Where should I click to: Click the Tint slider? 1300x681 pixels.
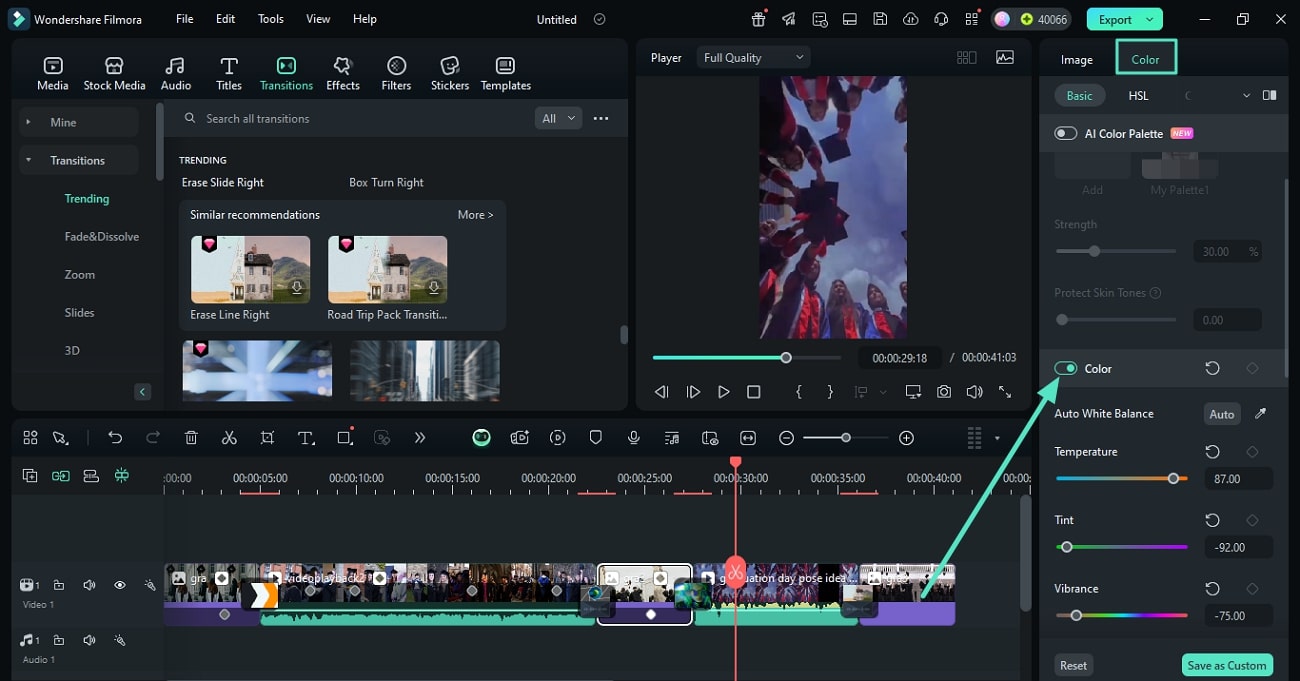(1122, 547)
